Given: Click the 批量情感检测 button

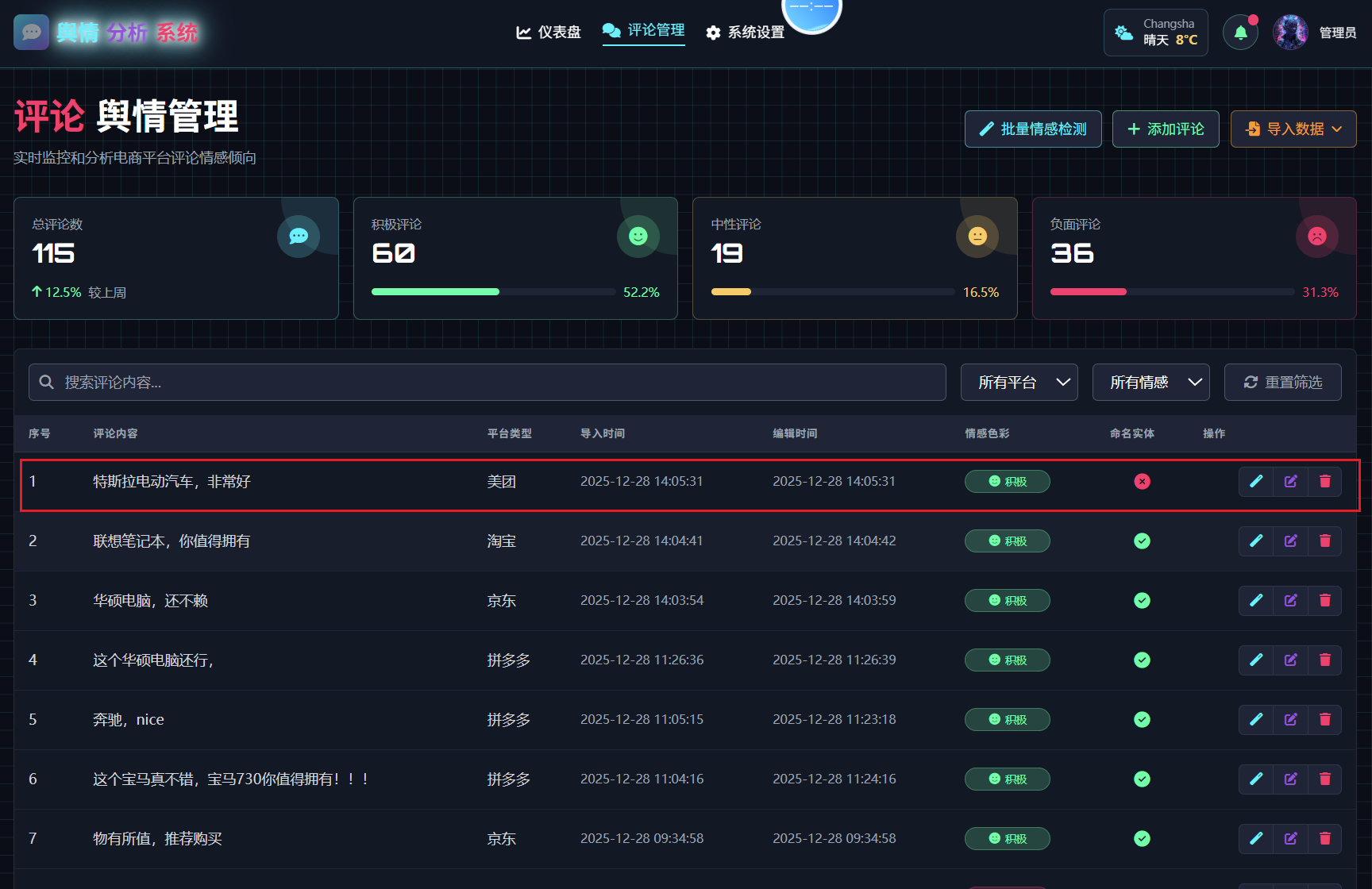Looking at the screenshot, I should tap(1033, 129).
